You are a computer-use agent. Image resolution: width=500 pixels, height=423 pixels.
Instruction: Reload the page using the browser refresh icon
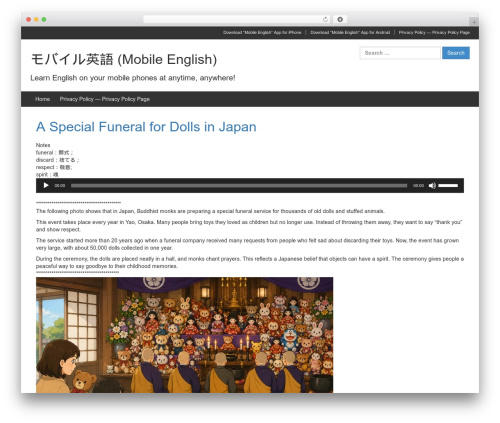[325, 19]
